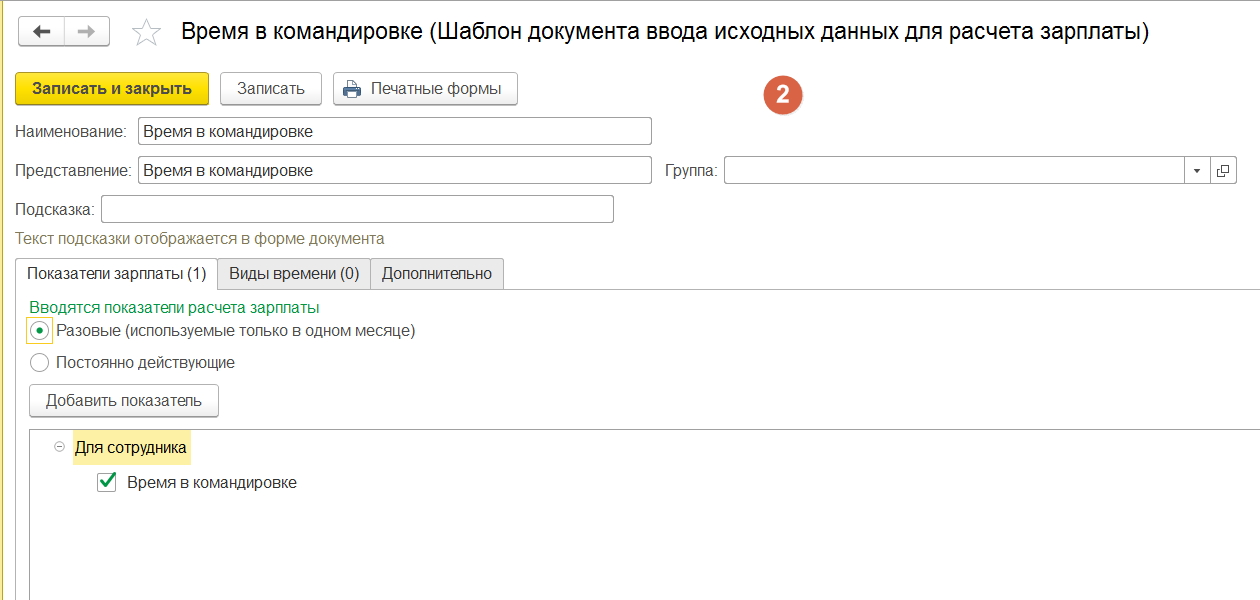Open Печатные формы printer button
Viewport: 1260px width, 600px height.
(424, 88)
